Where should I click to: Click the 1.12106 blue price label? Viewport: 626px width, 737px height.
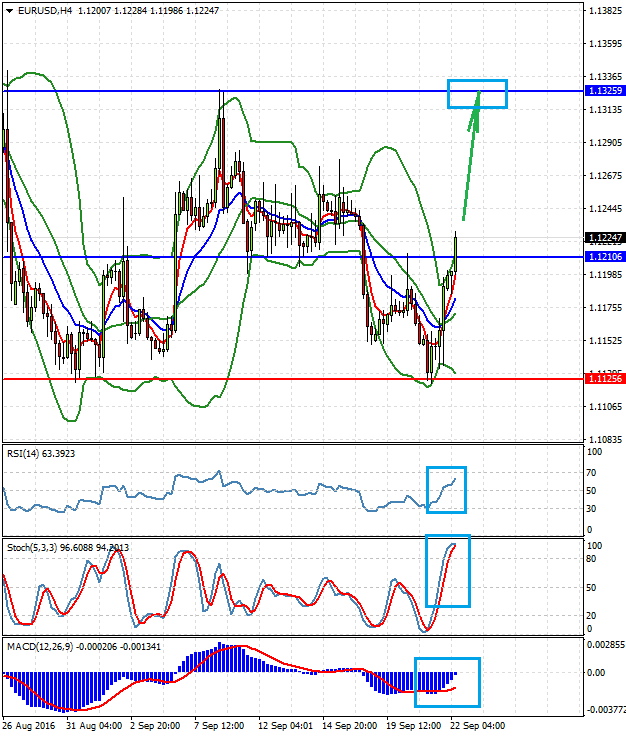point(603,257)
